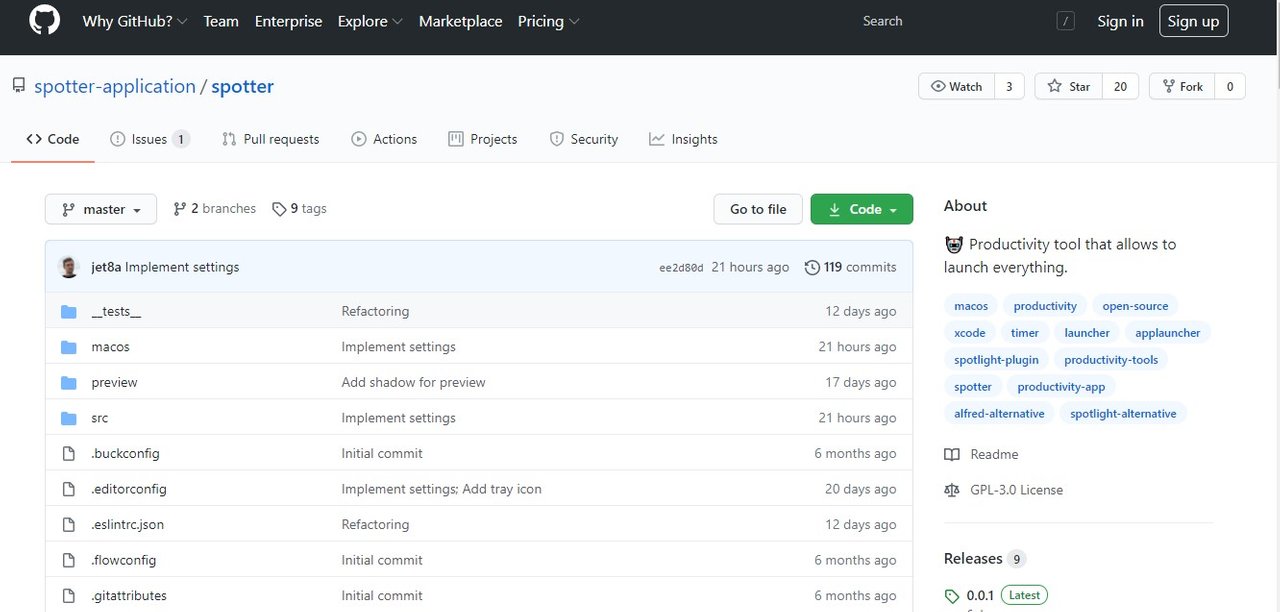Viewport: 1280px width, 612px height.
Task: Open the 119 commits history link
Action: [851, 267]
